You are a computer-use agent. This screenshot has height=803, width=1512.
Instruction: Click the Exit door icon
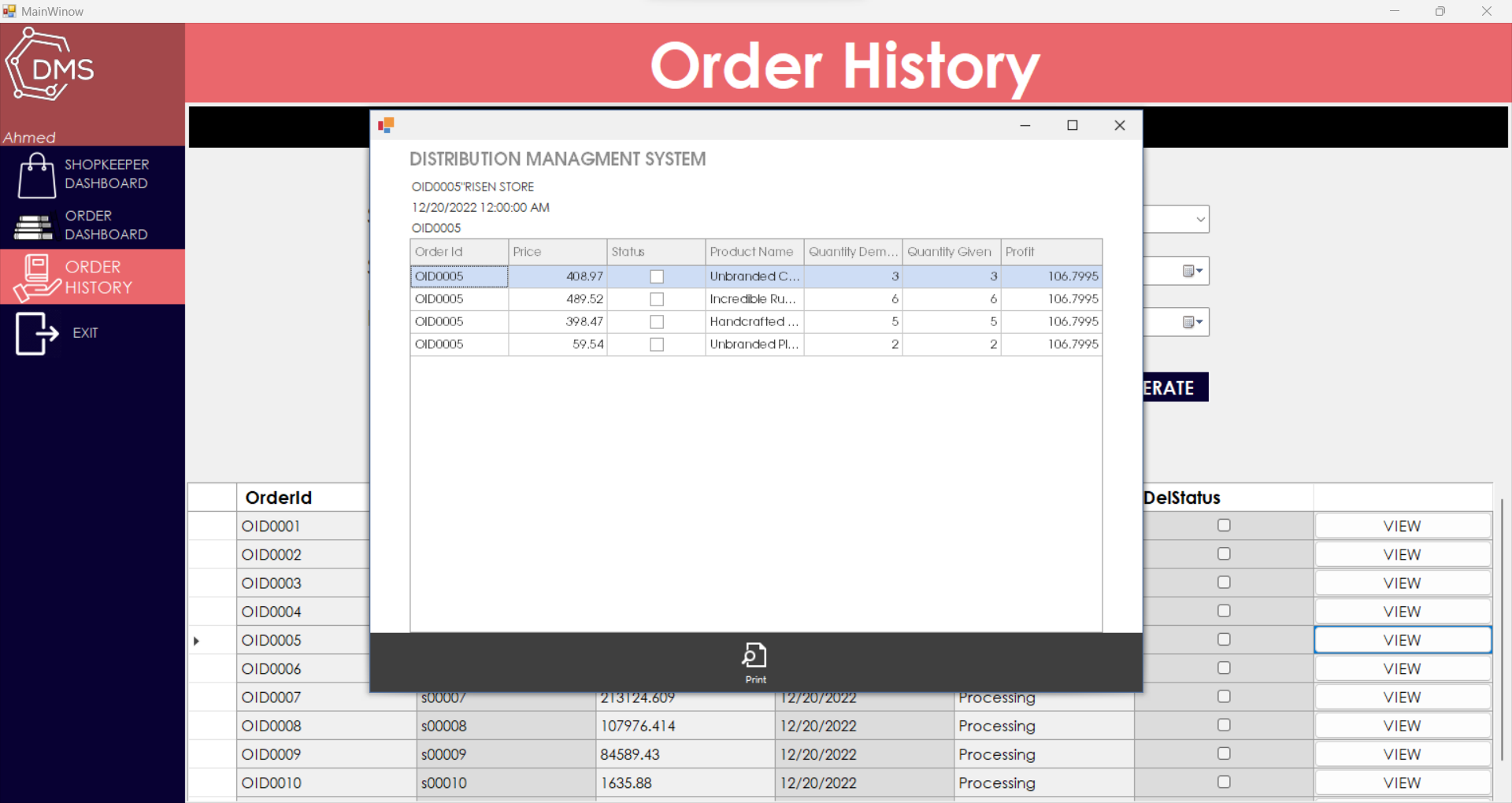pyautogui.click(x=36, y=333)
